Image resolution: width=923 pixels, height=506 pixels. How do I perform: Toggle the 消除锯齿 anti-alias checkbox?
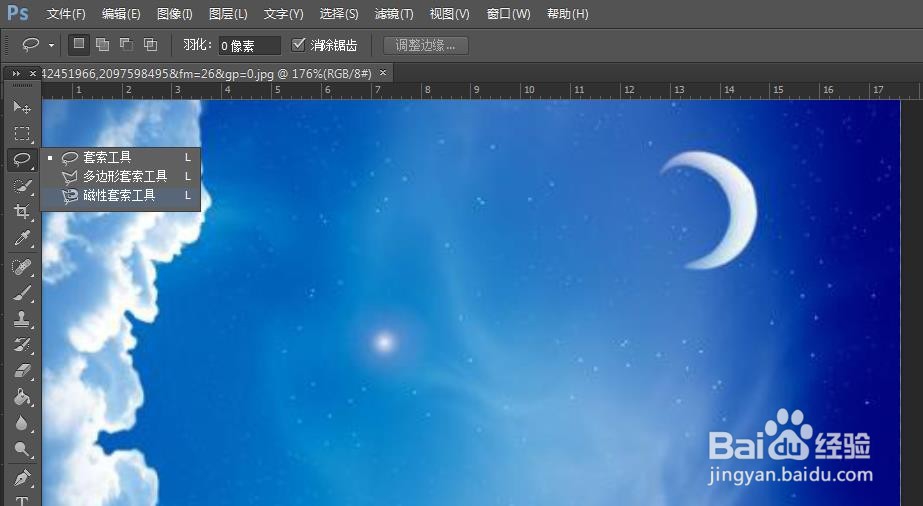tap(298, 45)
